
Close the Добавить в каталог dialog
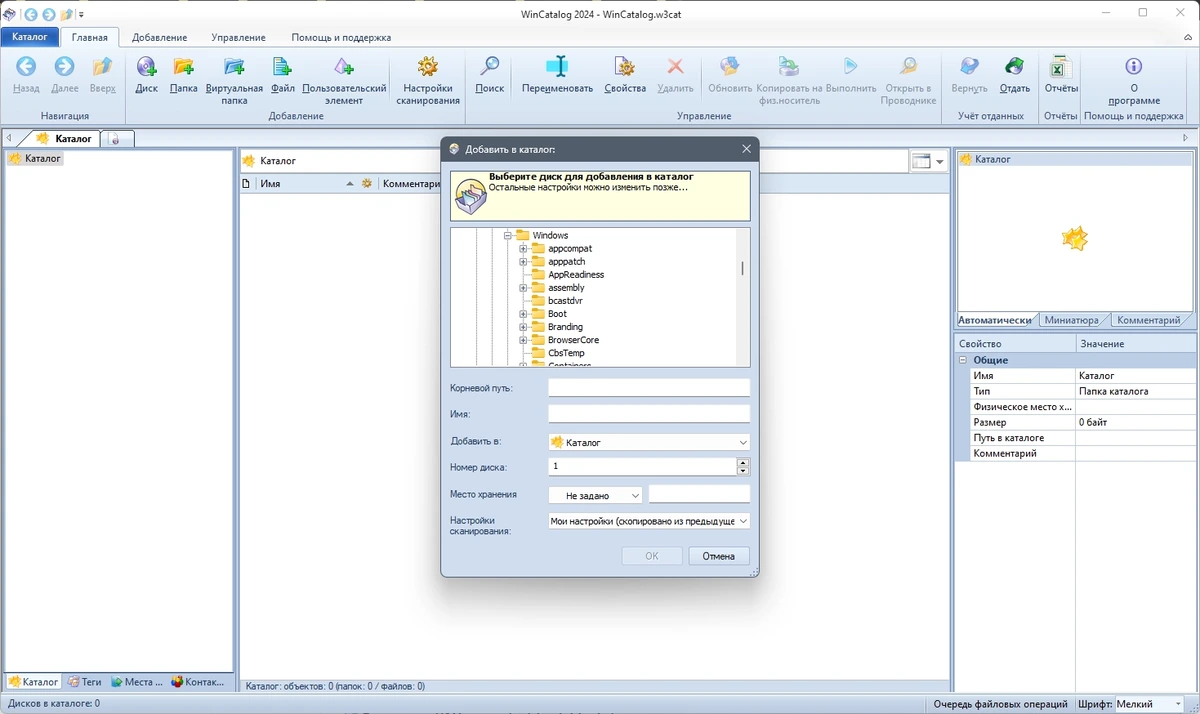point(746,149)
